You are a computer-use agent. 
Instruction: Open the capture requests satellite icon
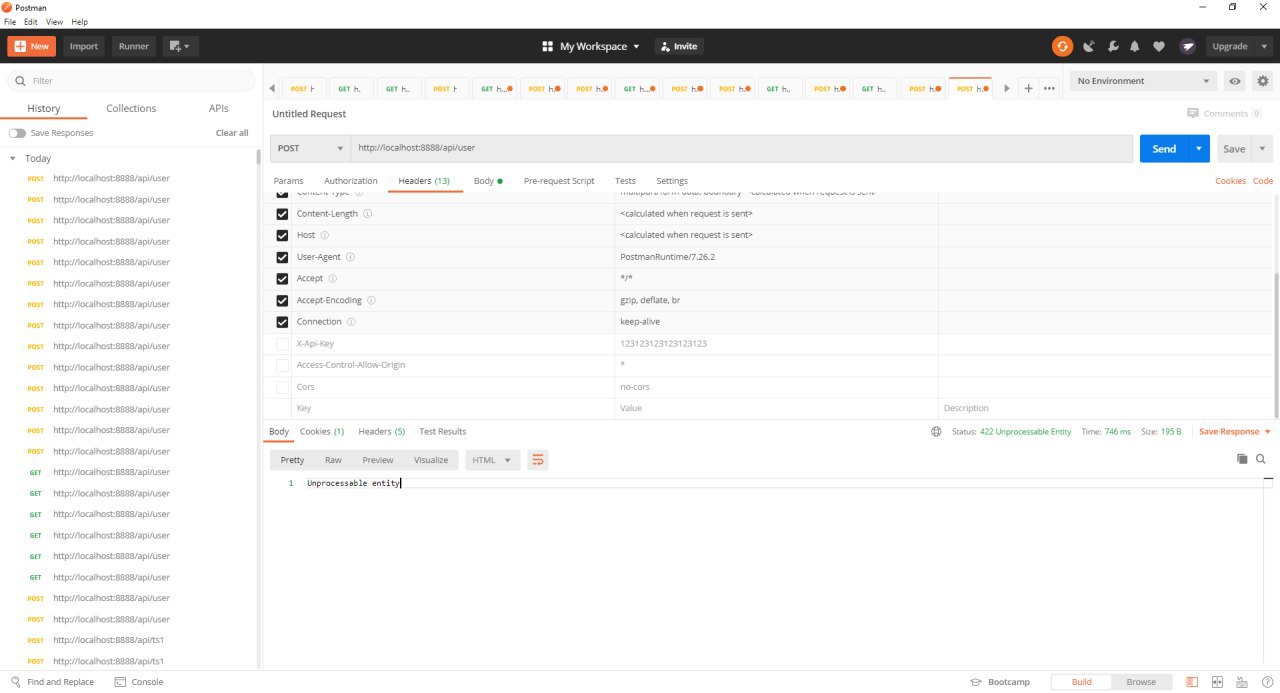pos(1088,46)
